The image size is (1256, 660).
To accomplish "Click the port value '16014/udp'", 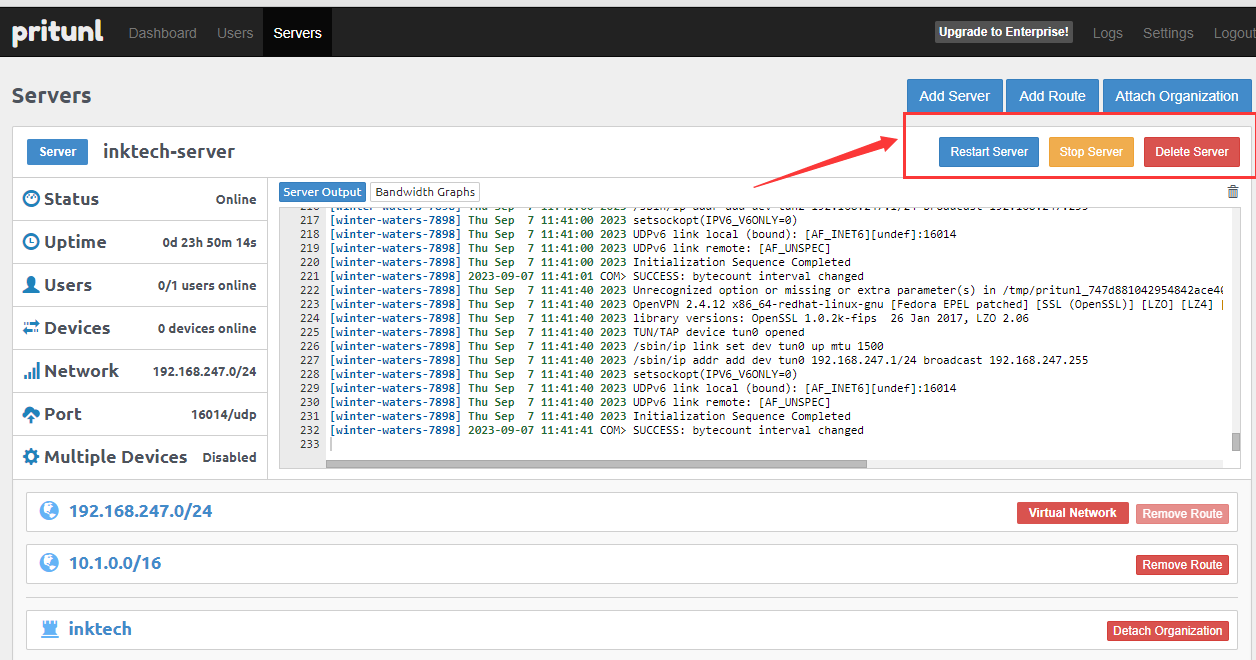I will (224, 414).
